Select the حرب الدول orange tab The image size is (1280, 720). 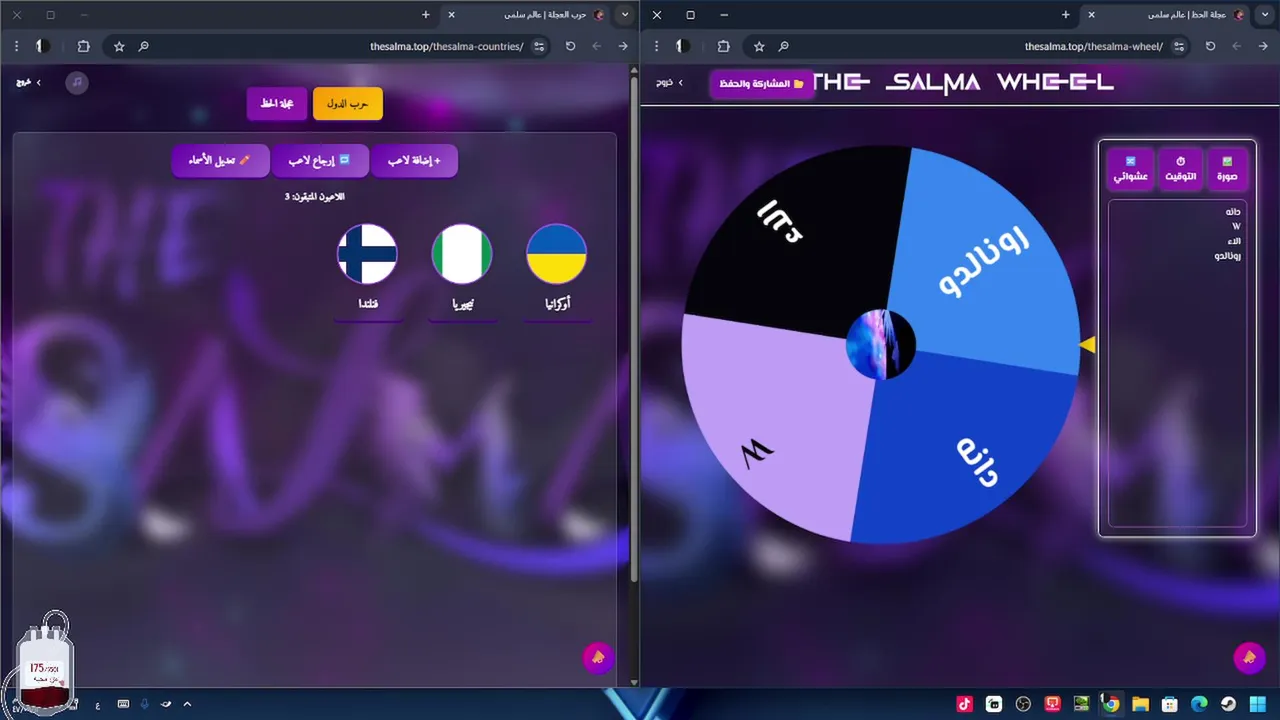pyautogui.click(x=348, y=104)
